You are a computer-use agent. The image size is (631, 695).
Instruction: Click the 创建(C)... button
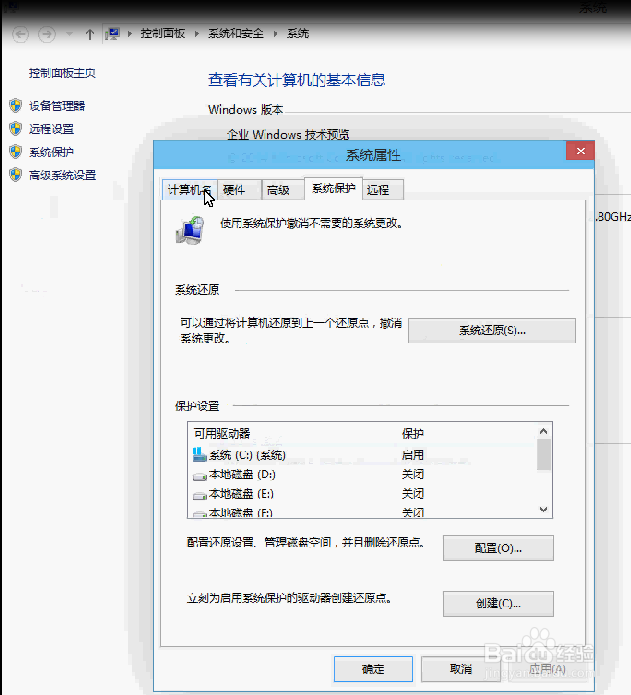(x=498, y=604)
